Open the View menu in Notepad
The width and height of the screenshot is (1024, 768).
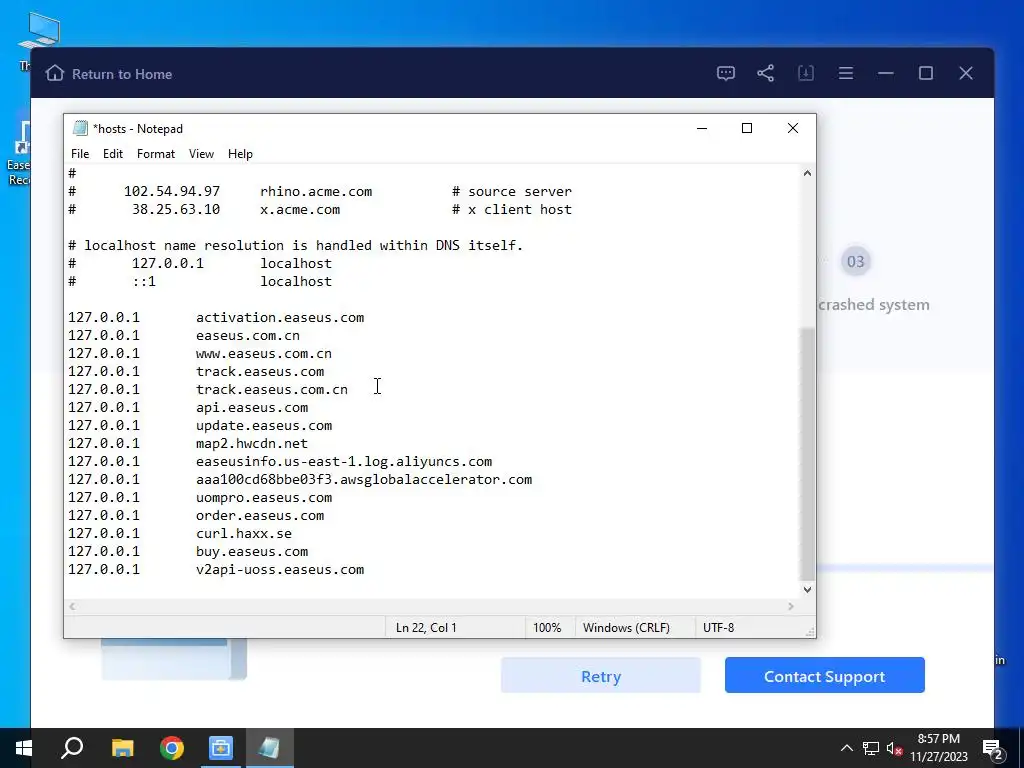click(x=201, y=153)
